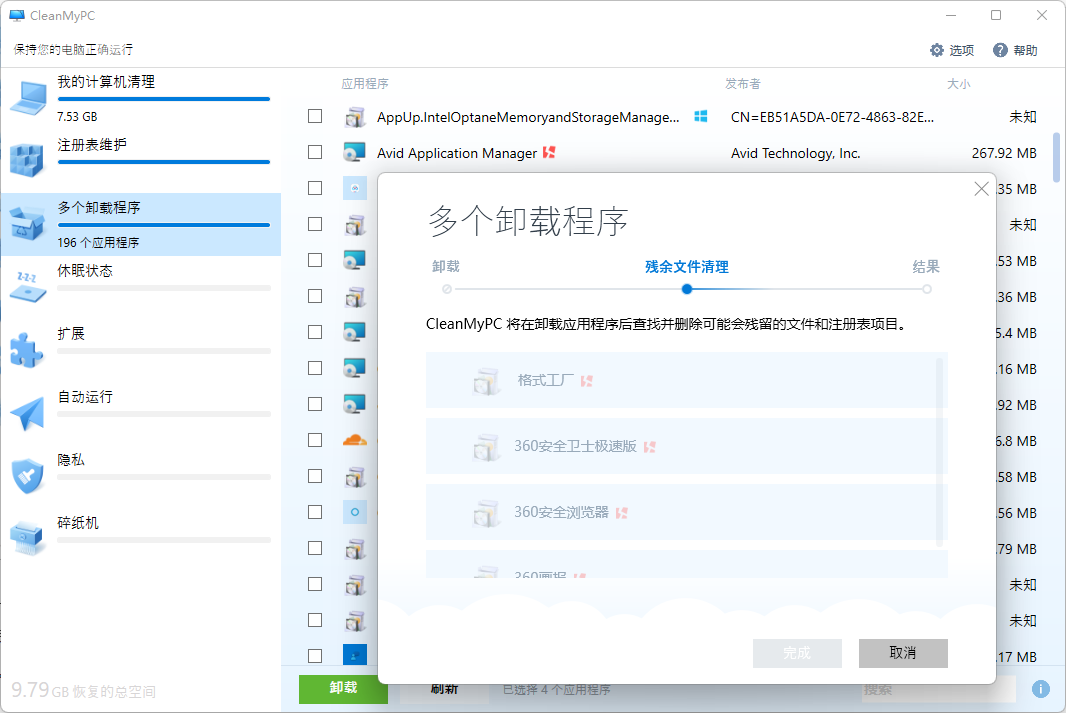Open the Privacy shield icon

tap(28, 476)
